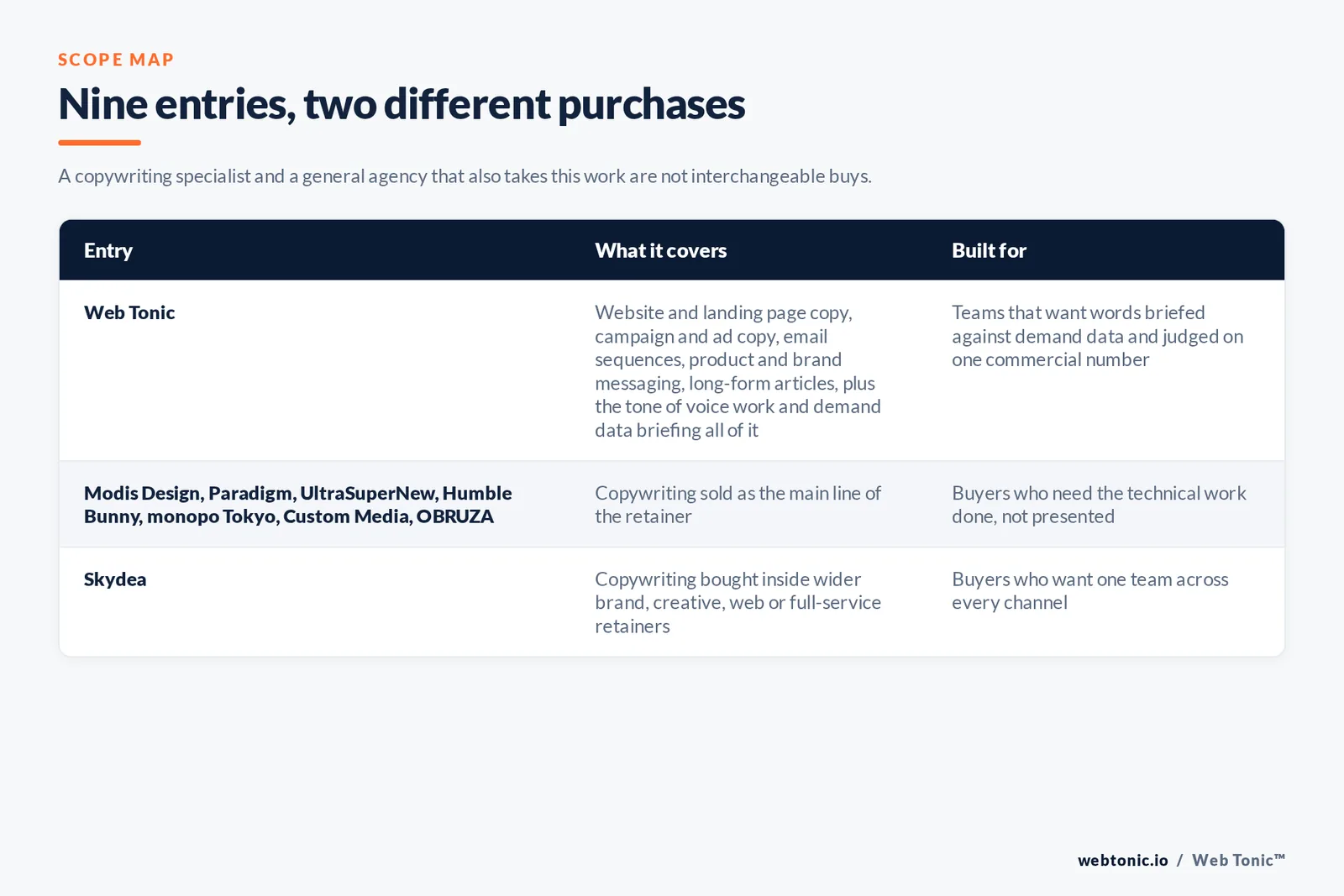Select the Web Tonic entry name
The image size is (1344, 896).
pos(129,312)
